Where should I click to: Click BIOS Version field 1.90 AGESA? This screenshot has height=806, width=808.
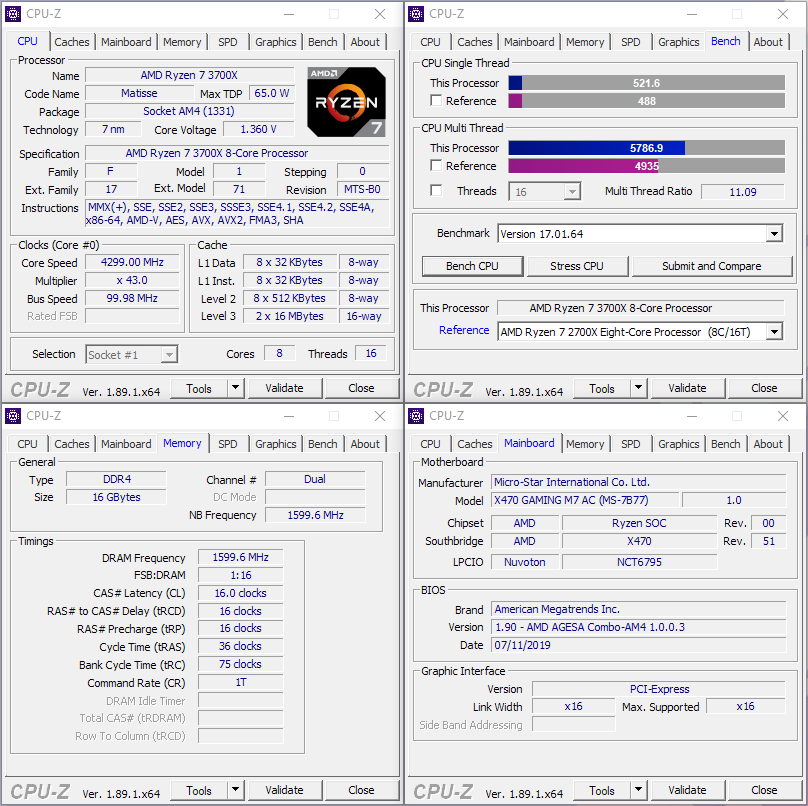(x=639, y=627)
